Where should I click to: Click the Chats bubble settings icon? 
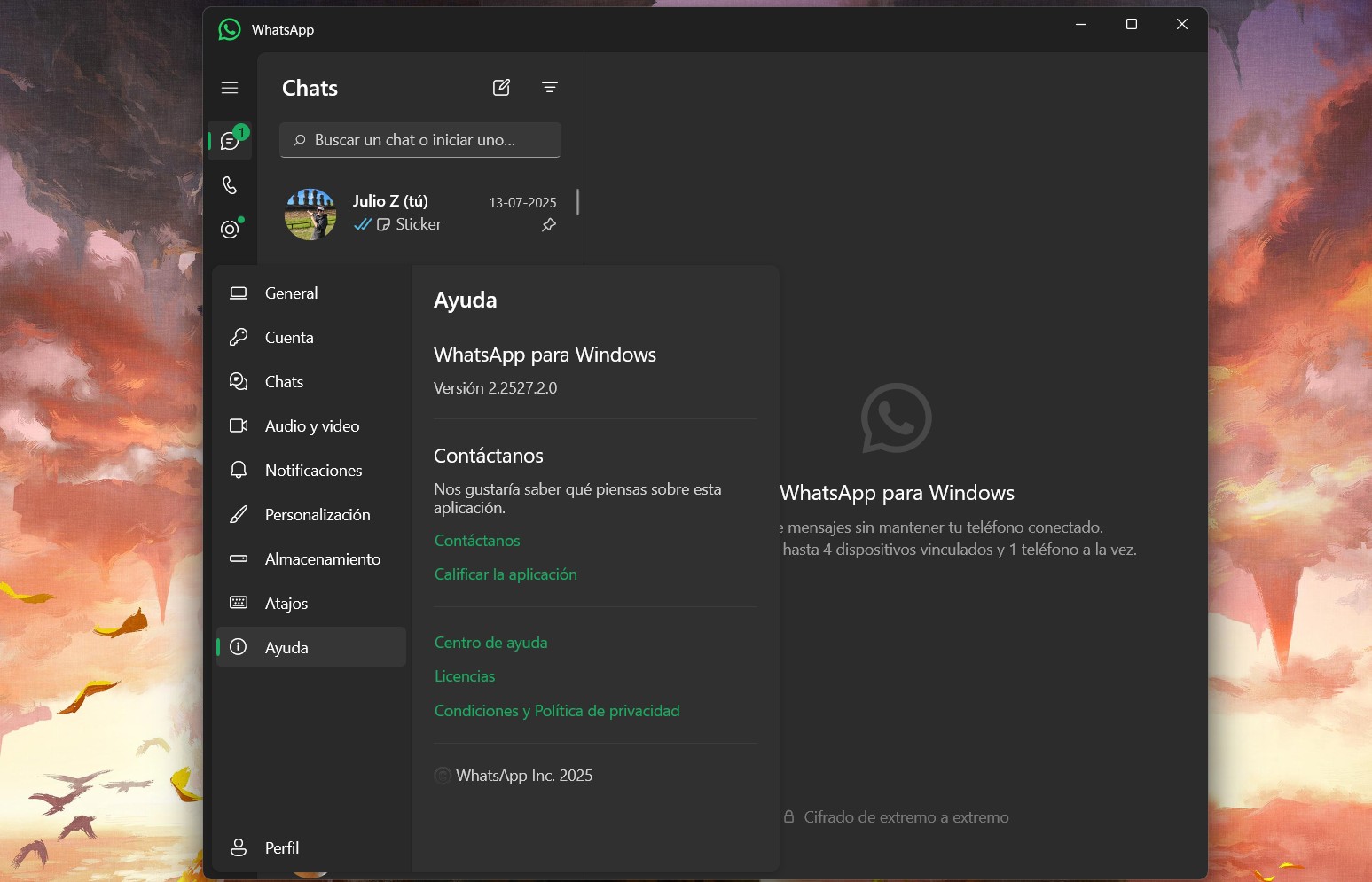239,381
